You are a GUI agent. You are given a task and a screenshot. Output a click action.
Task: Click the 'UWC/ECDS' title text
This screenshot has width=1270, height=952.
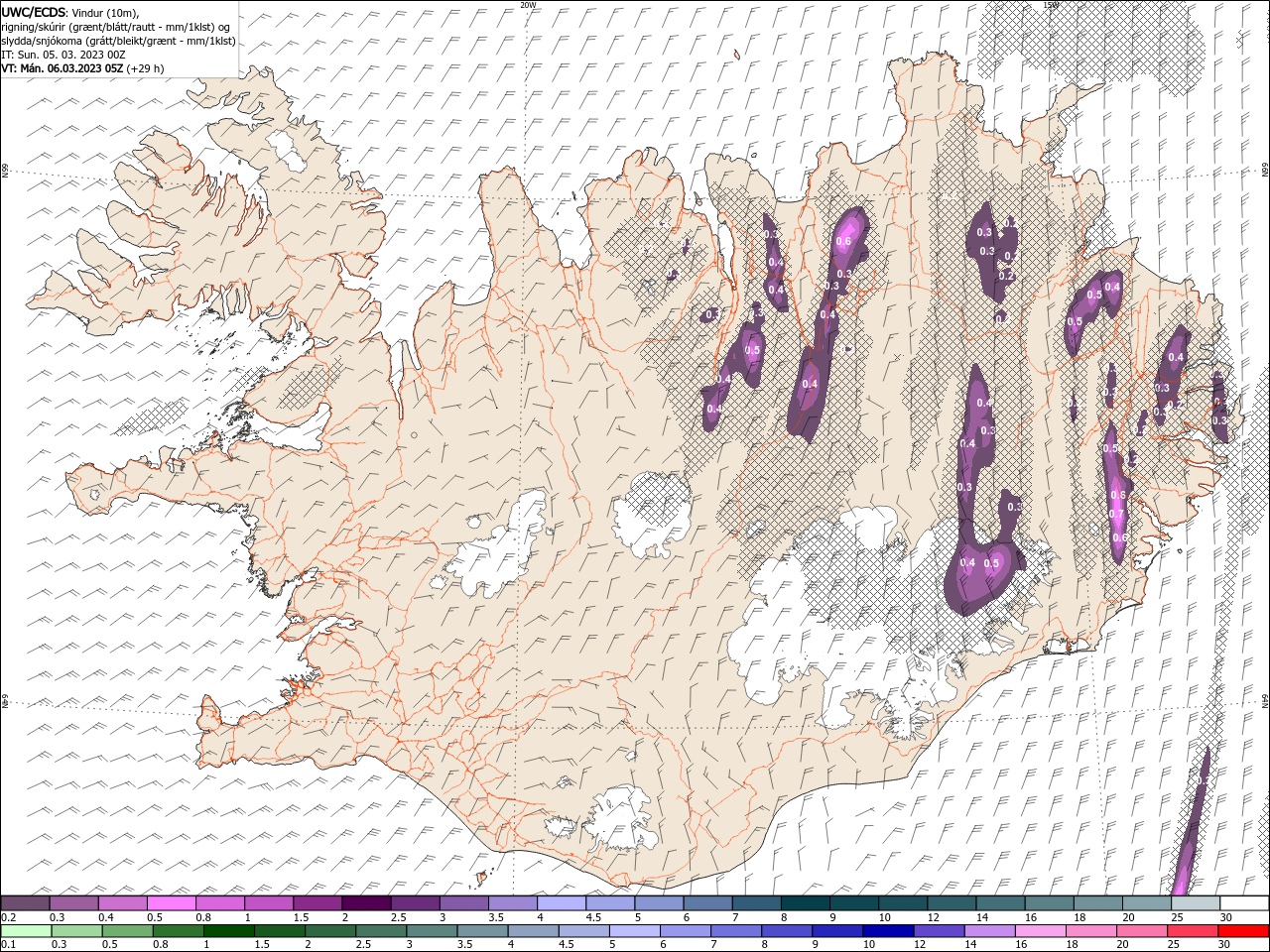point(33,12)
